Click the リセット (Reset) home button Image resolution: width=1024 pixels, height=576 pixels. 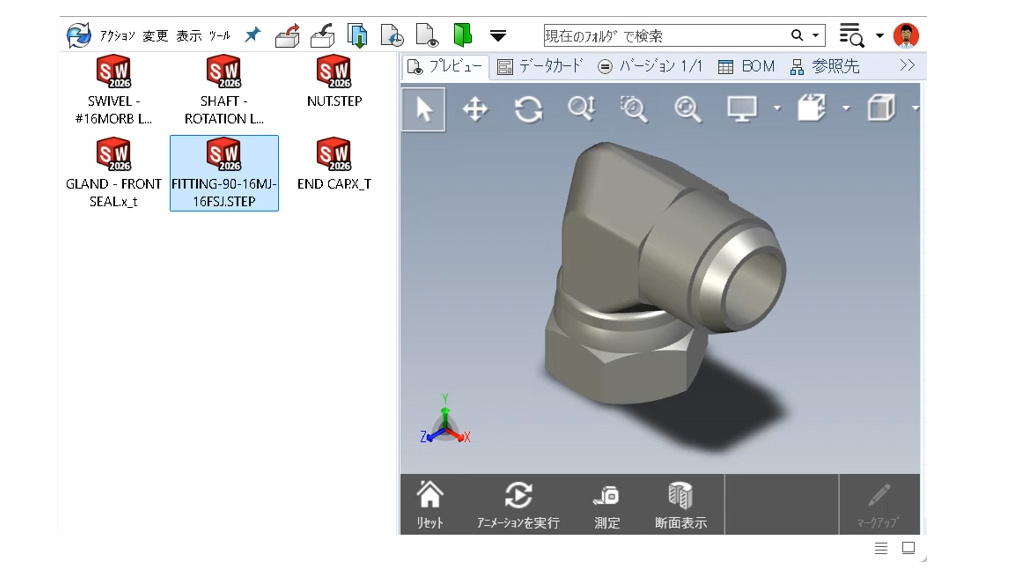pyautogui.click(x=430, y=505)
